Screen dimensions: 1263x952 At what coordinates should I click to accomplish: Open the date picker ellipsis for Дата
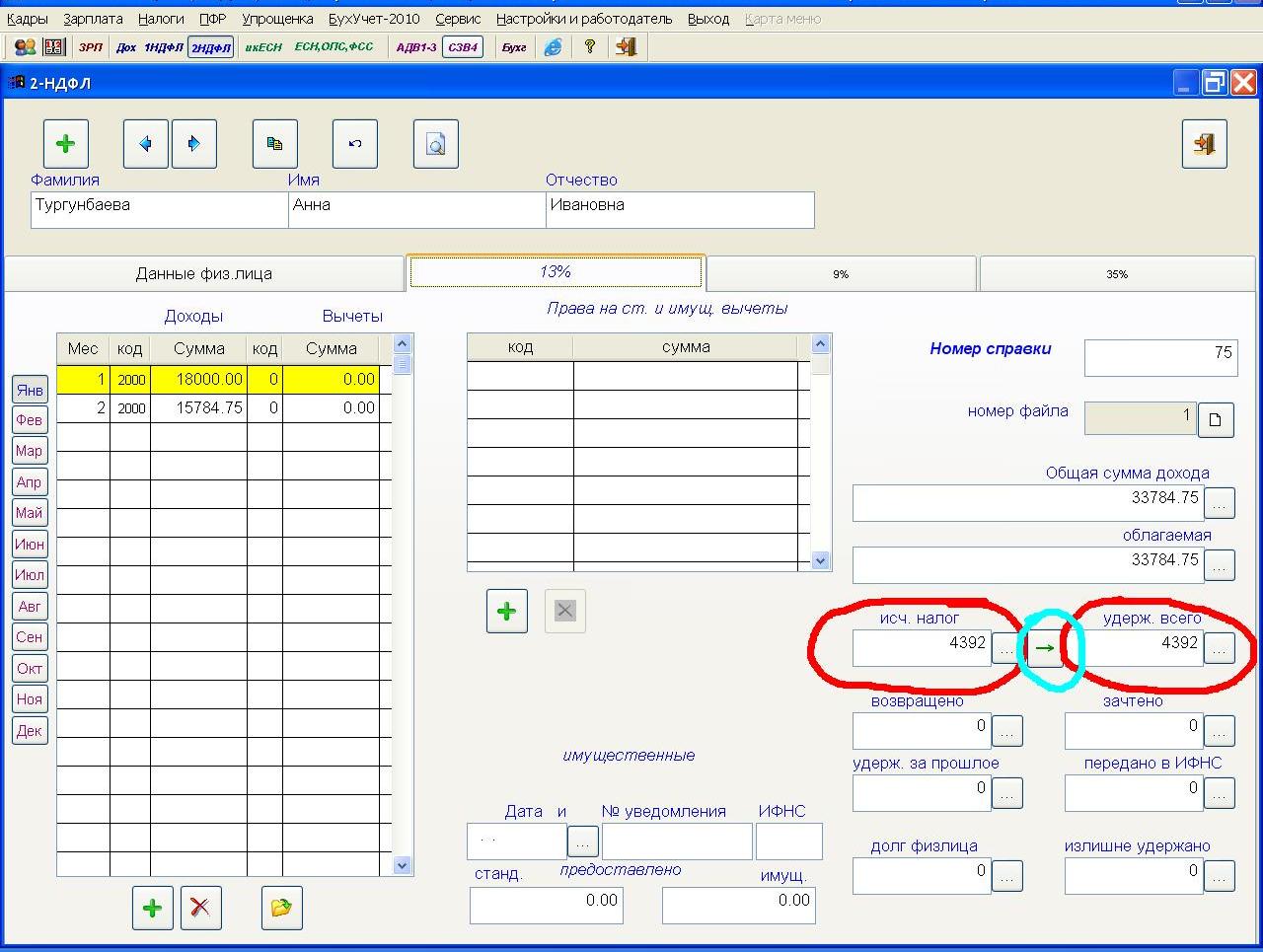[x=583, y=842]
